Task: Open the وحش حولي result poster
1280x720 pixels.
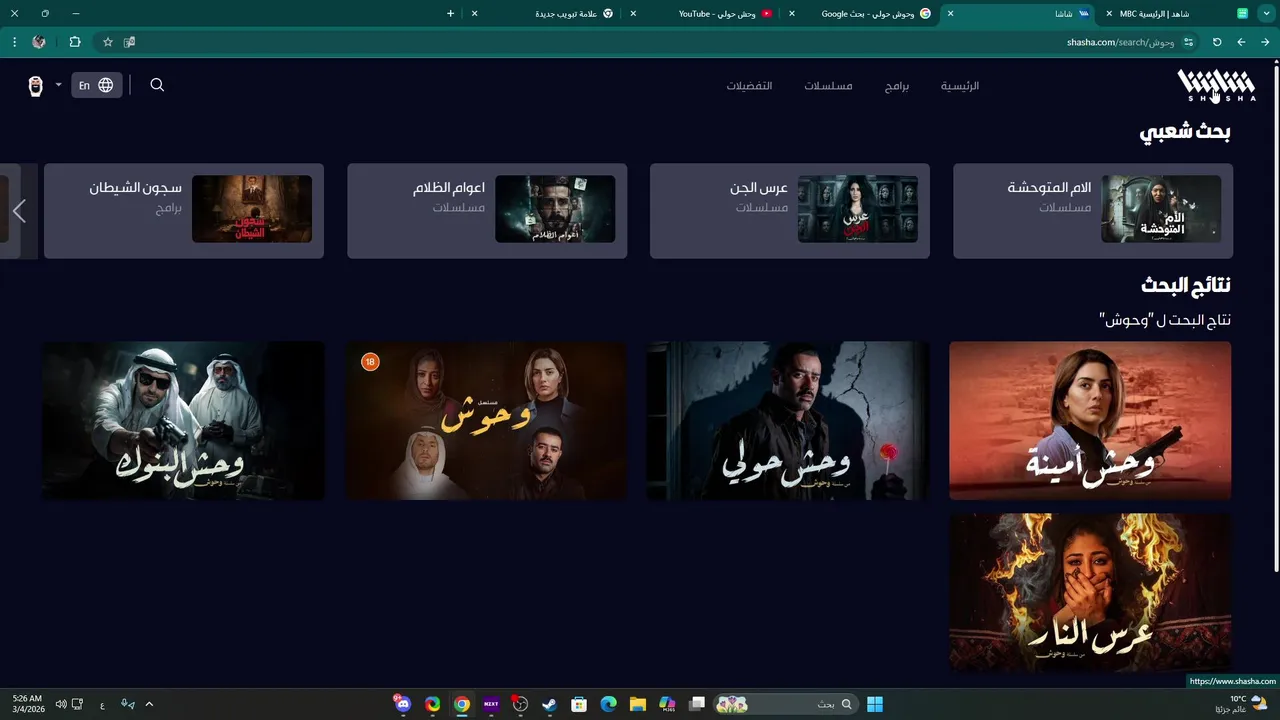Action: (x=788, y=420)
